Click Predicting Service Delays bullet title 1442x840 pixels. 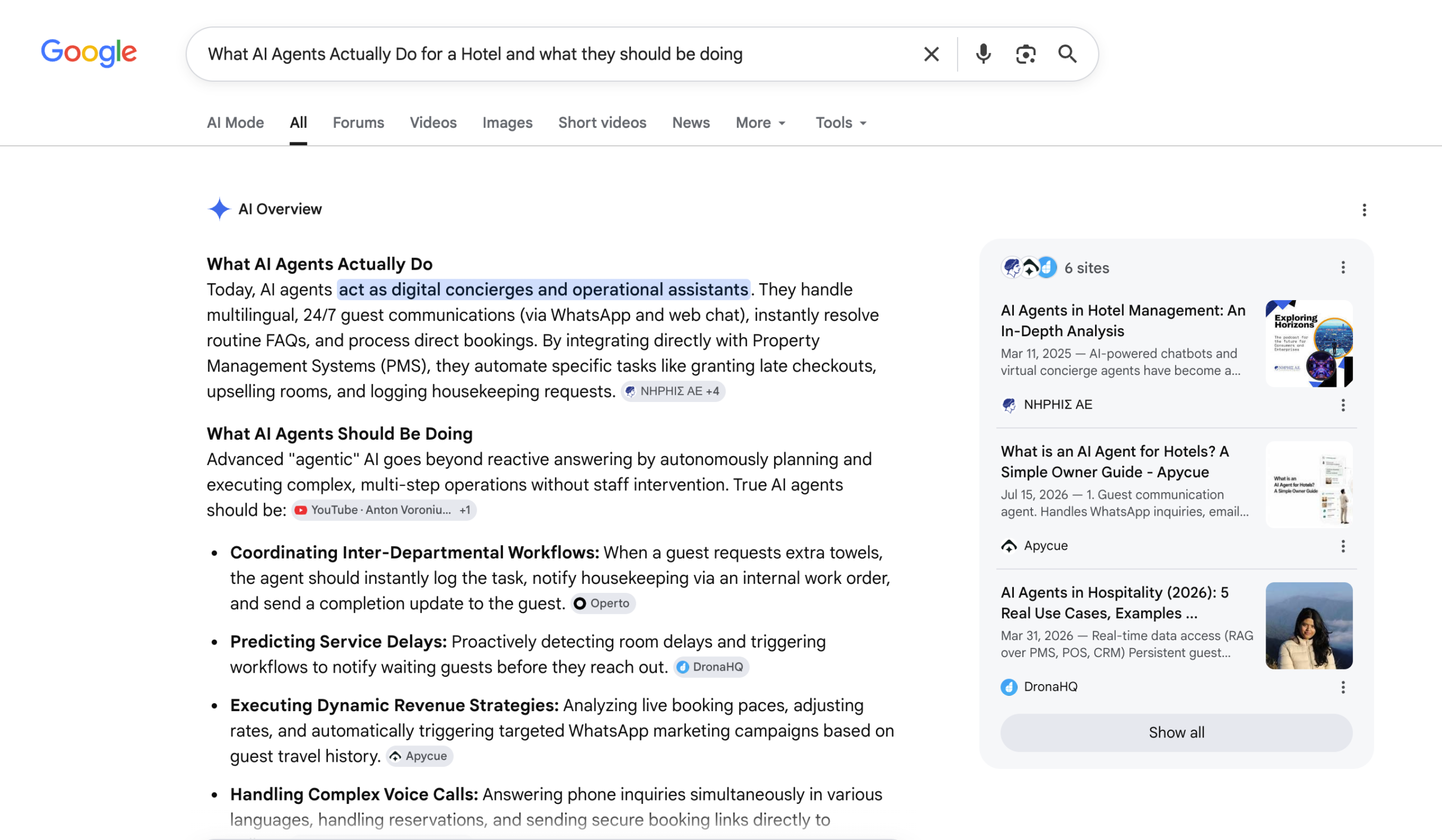[338, 642]
